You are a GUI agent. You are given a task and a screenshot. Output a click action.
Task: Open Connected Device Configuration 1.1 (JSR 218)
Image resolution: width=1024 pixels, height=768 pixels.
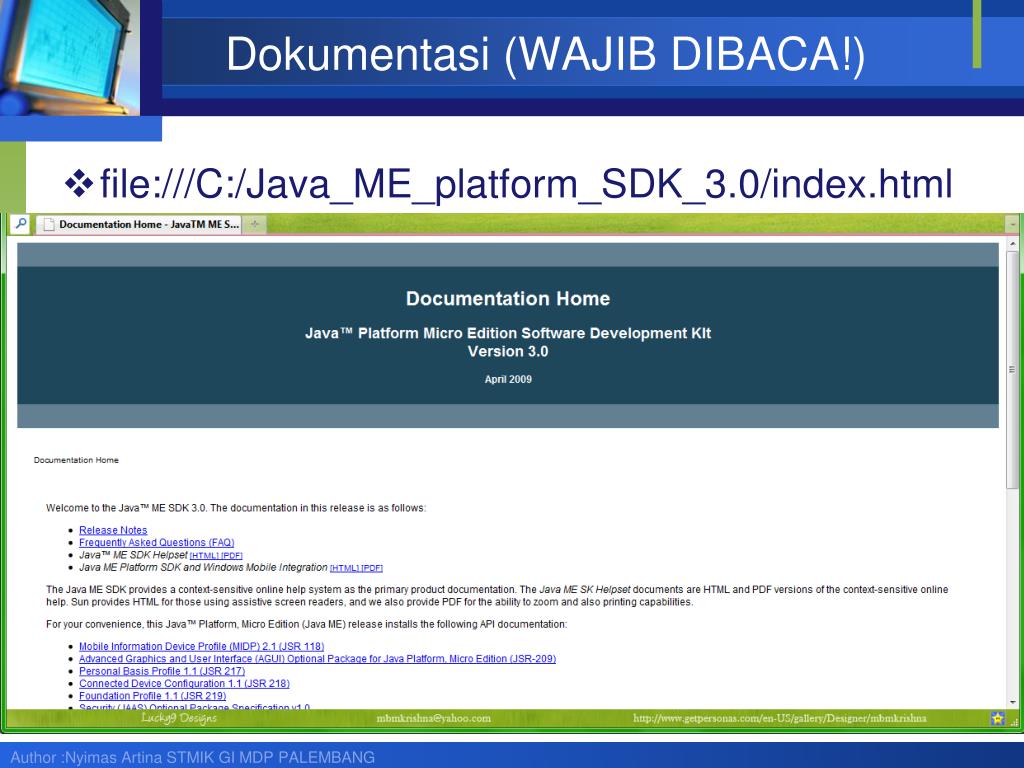point(184,684)
